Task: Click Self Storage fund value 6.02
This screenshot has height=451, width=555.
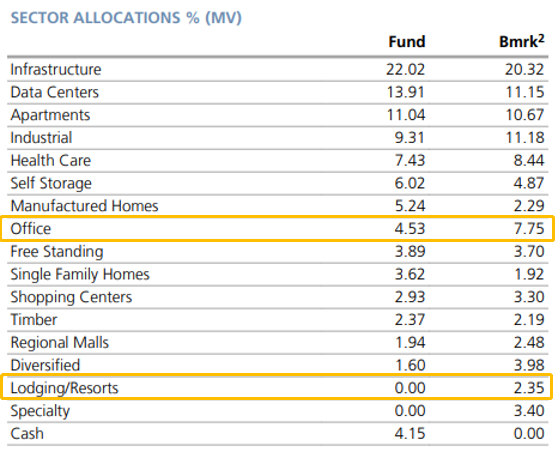Action: 410,183
